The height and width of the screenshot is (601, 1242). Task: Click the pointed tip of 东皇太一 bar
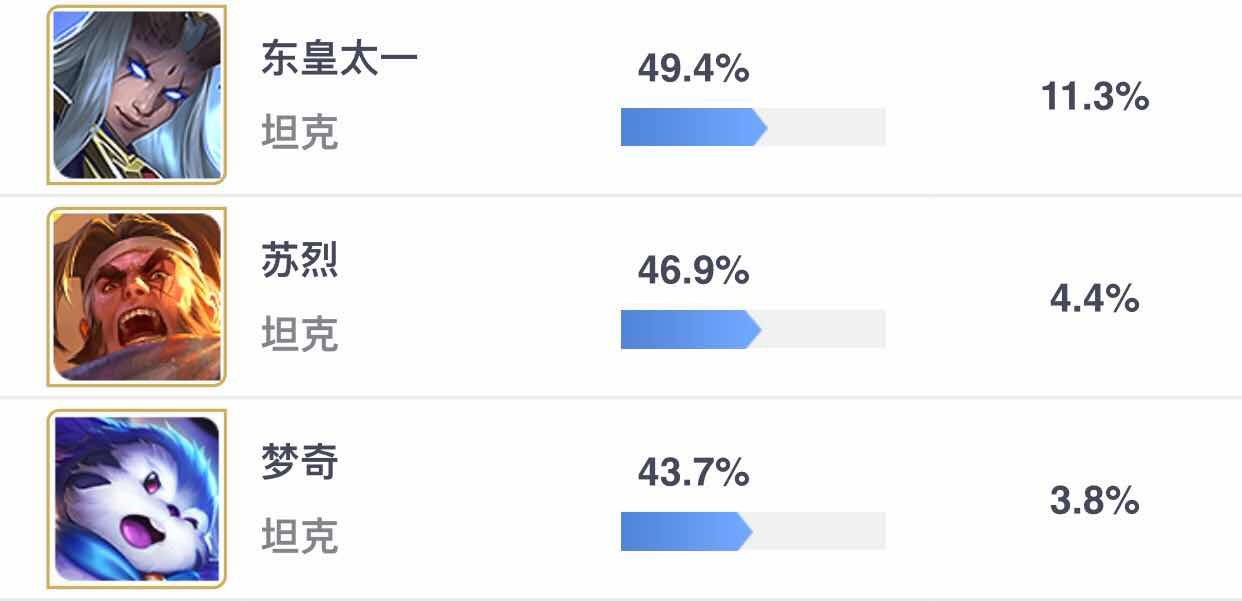[x=760, y=127]
